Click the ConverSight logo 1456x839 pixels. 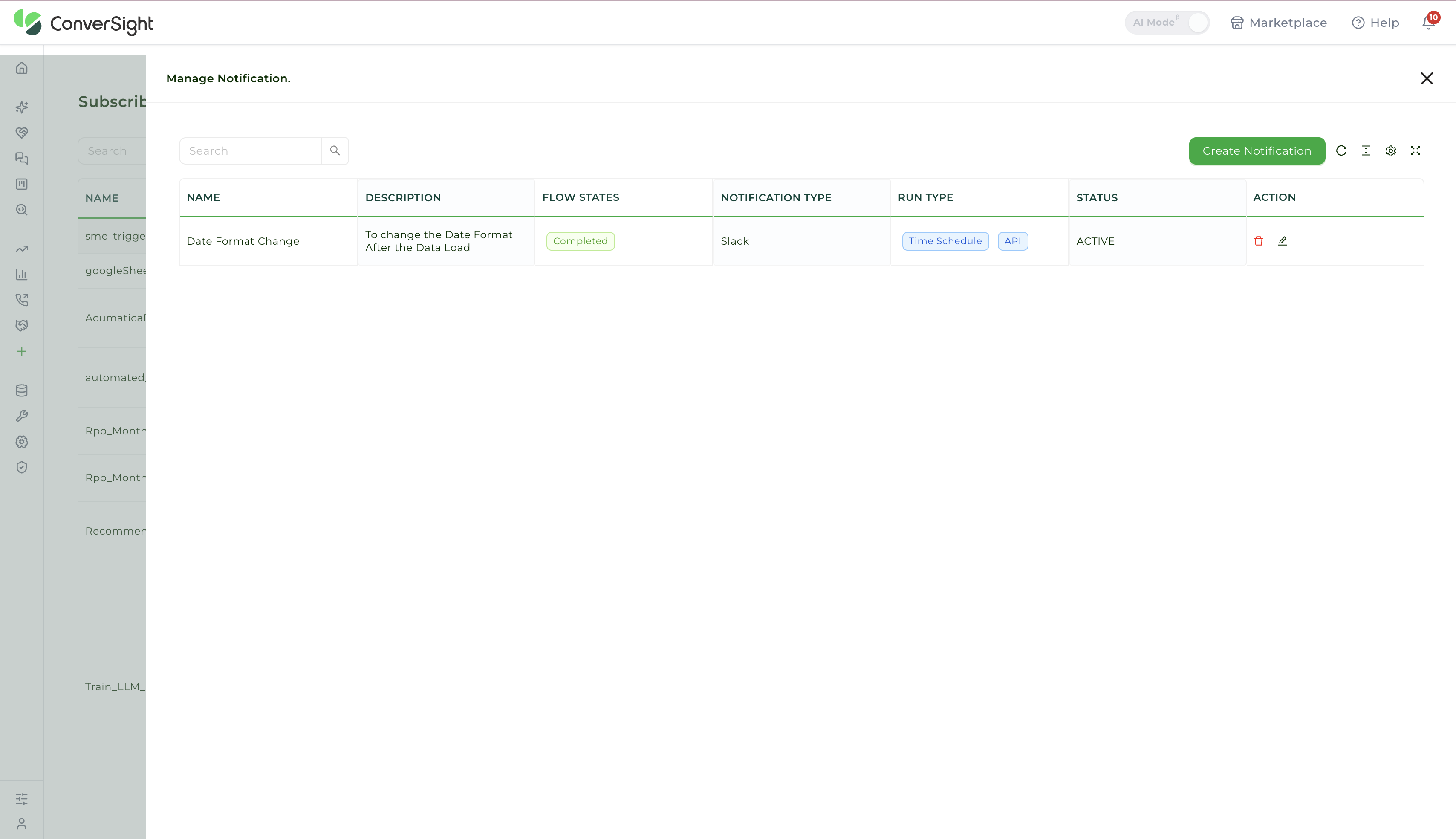point(84,23)
